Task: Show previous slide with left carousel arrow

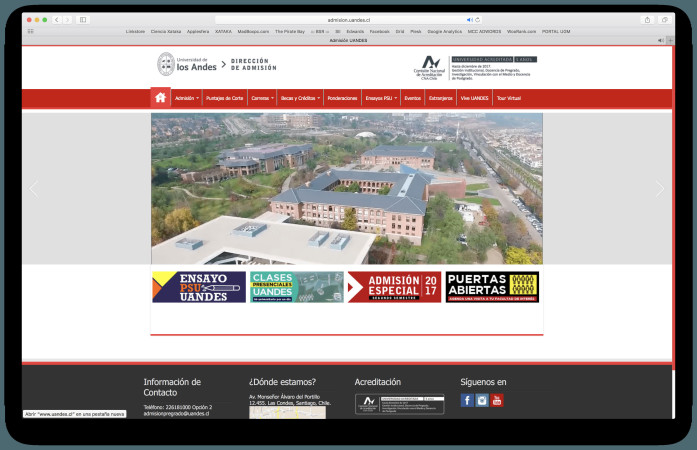Action: click(x=34, y=189)
